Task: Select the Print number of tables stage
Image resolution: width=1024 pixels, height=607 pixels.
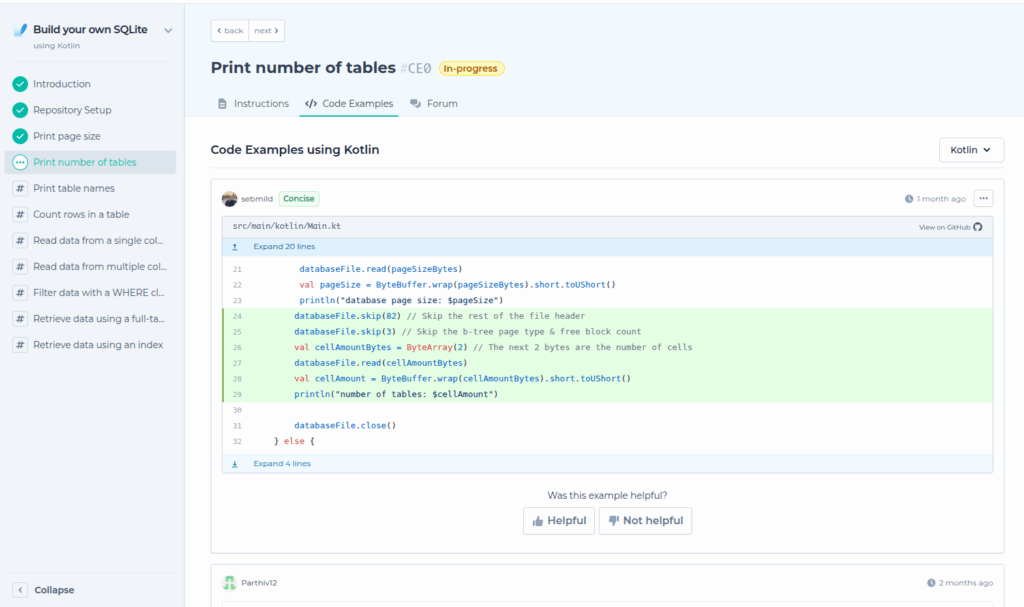Action: (x=90, y=162)
